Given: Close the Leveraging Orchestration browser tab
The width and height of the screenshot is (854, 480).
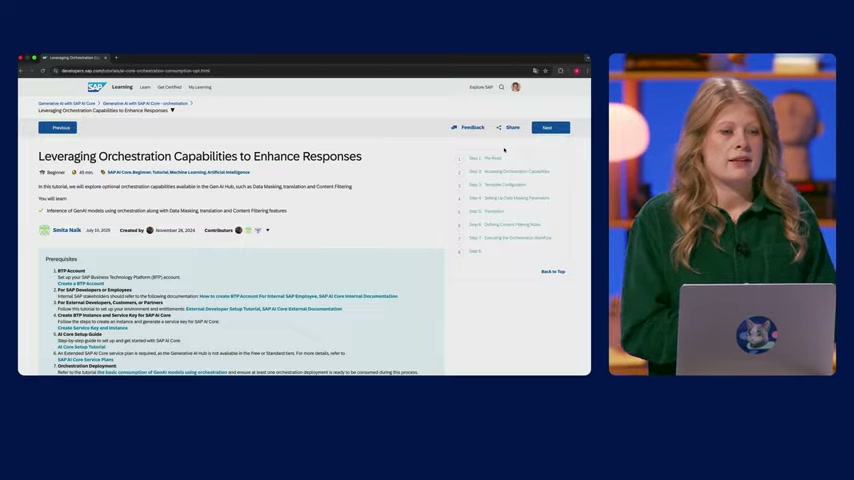Looking at the screenshot, I should click(x=106, y=58).
